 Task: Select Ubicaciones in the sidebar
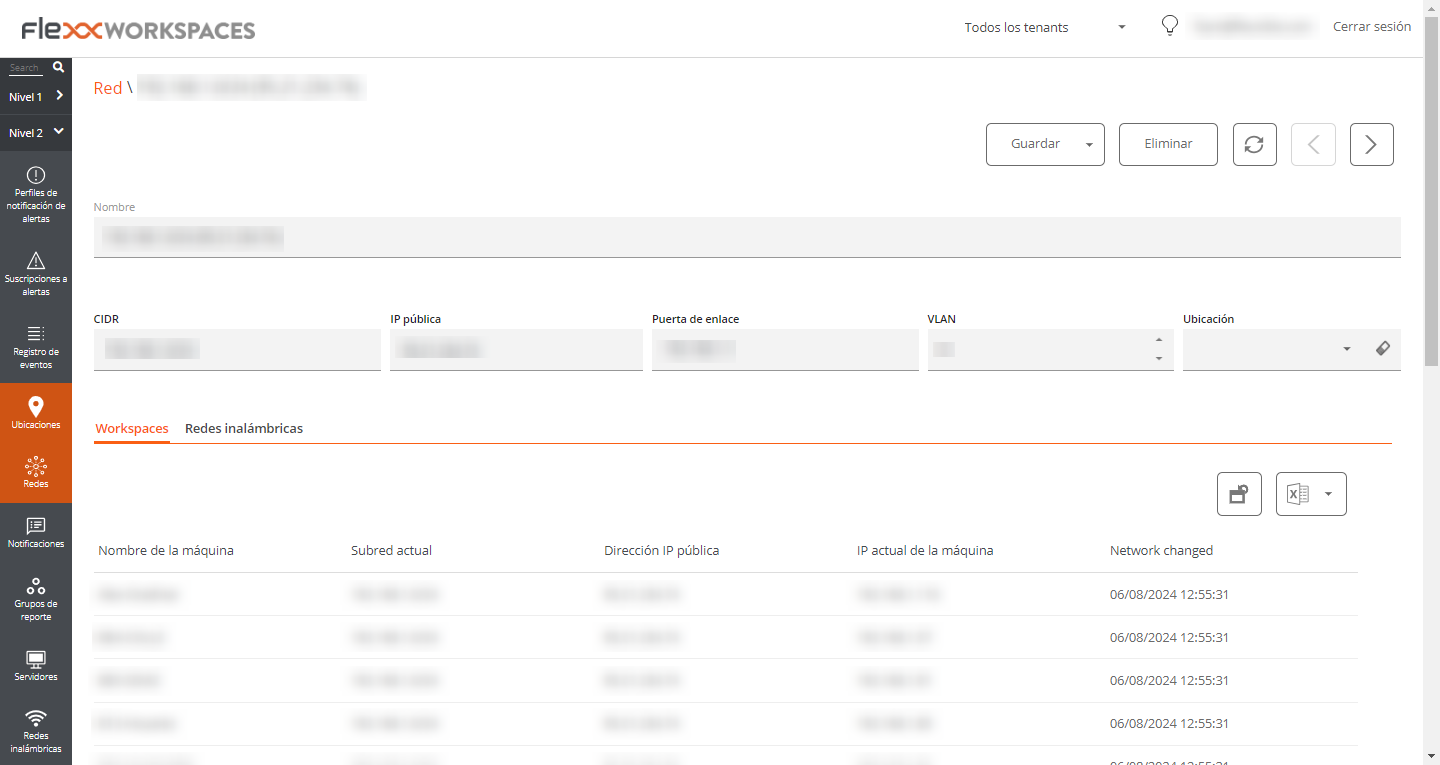tap(36, 413)
